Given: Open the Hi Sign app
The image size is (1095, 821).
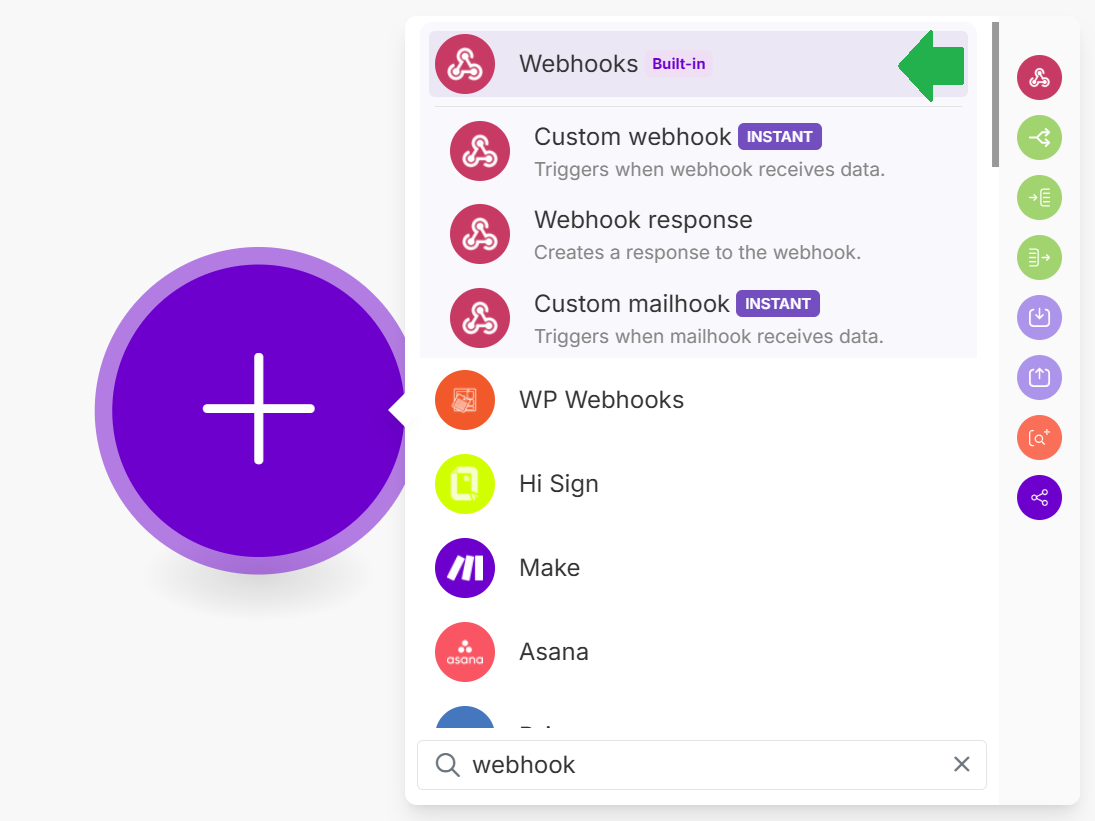Looking at the screenshot, I should (698, 484).
